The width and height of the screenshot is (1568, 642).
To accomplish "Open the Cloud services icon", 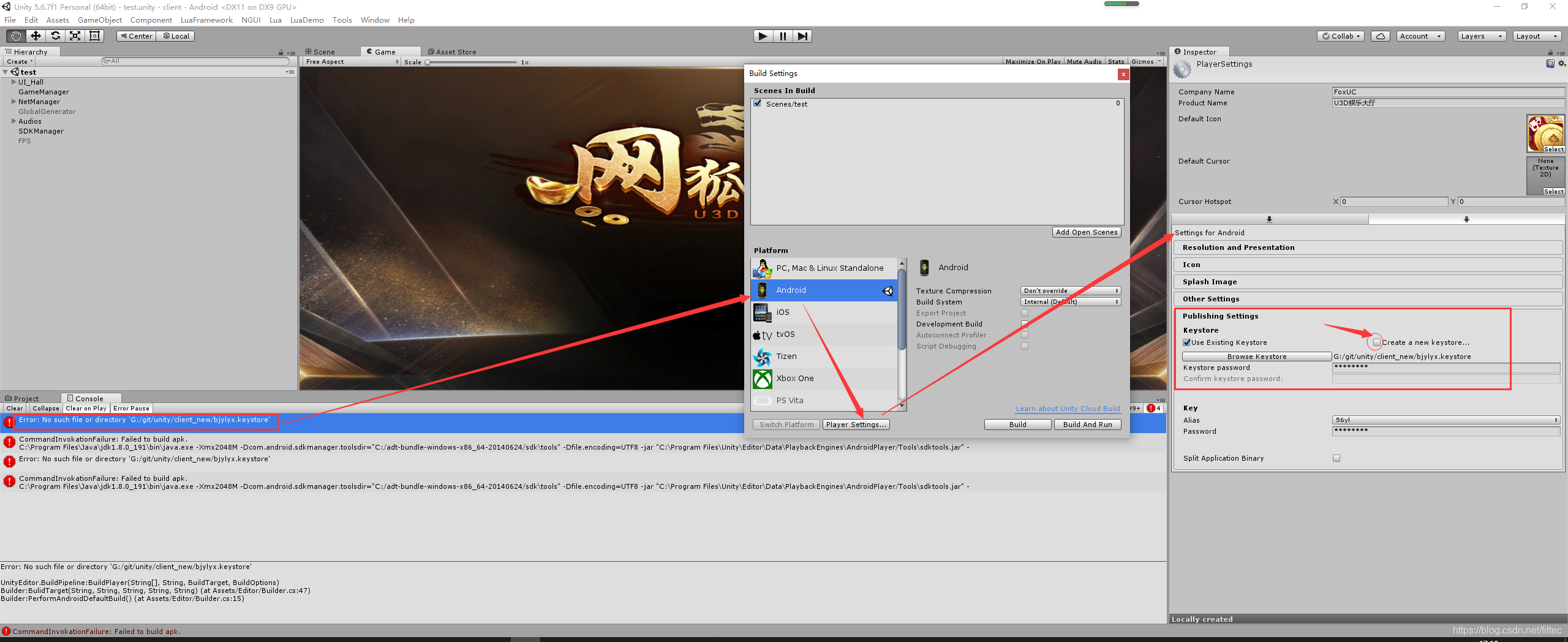I will (1380, 36).
